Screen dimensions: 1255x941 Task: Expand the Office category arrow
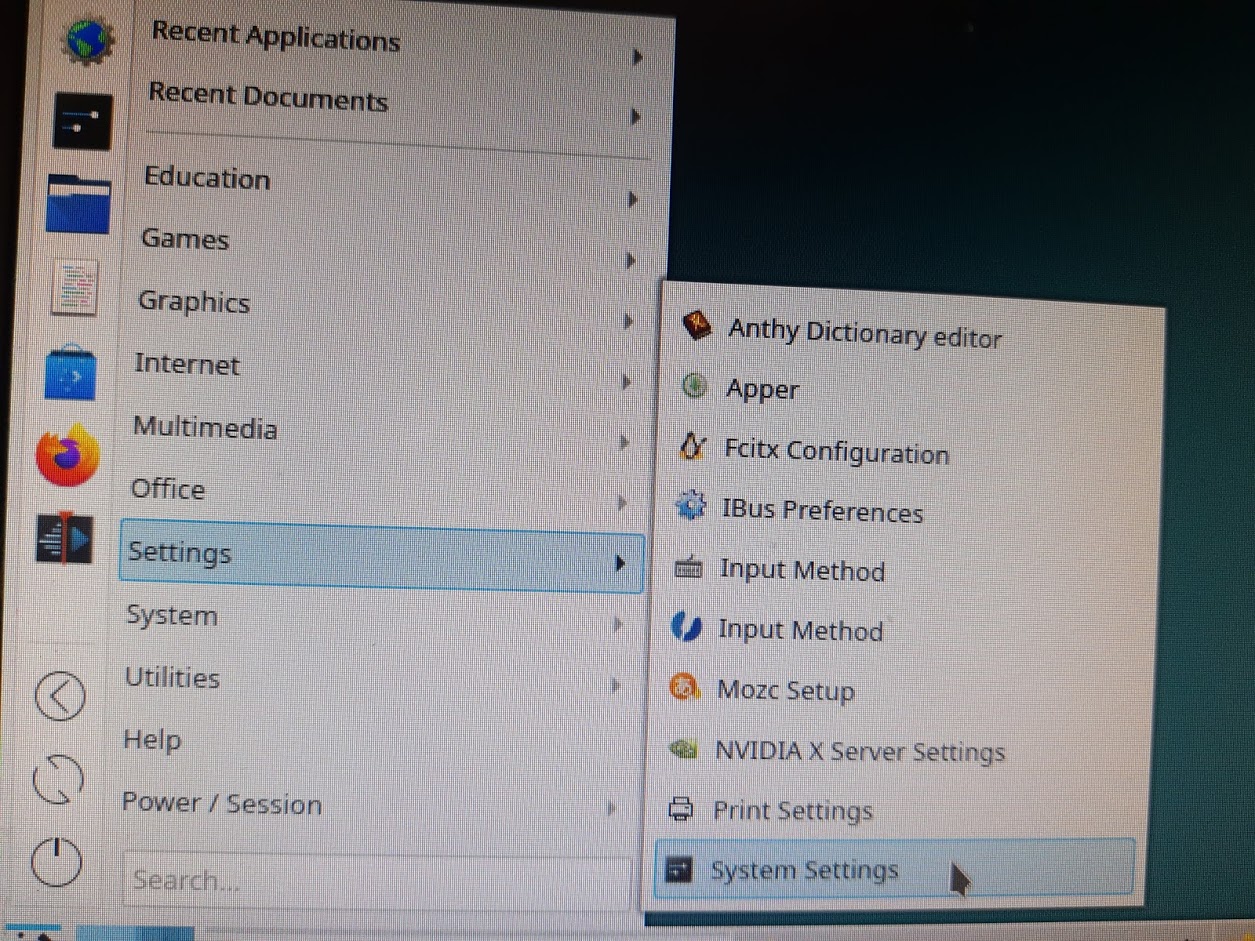coord(623,502)
